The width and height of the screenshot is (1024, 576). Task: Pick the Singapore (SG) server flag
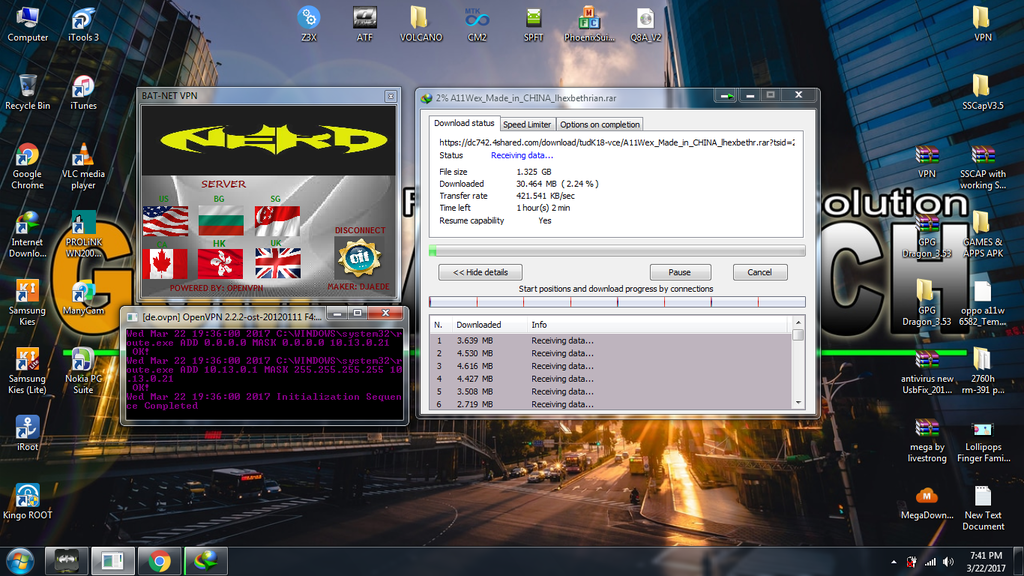pos(277,220)
